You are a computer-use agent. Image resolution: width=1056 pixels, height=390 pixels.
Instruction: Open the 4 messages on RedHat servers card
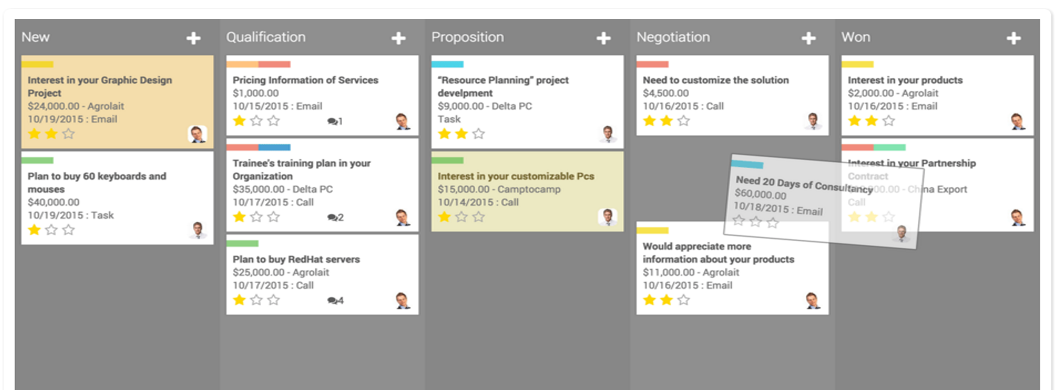tap(335, 300)
